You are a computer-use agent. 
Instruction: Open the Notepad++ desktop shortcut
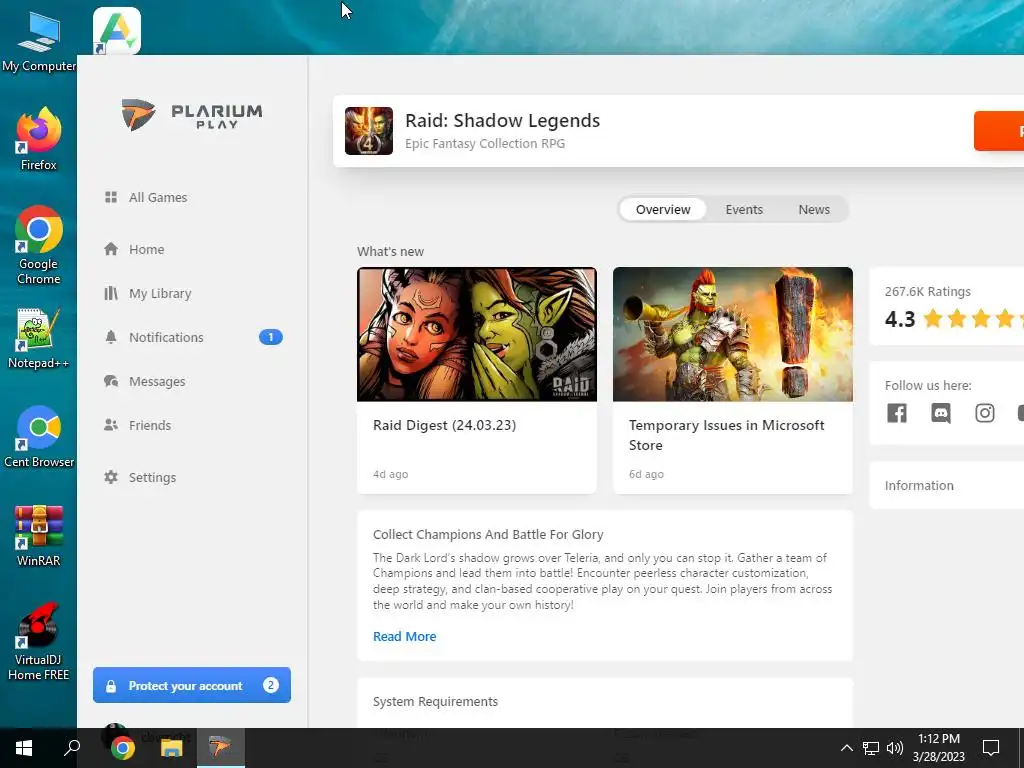pos(39,339)
